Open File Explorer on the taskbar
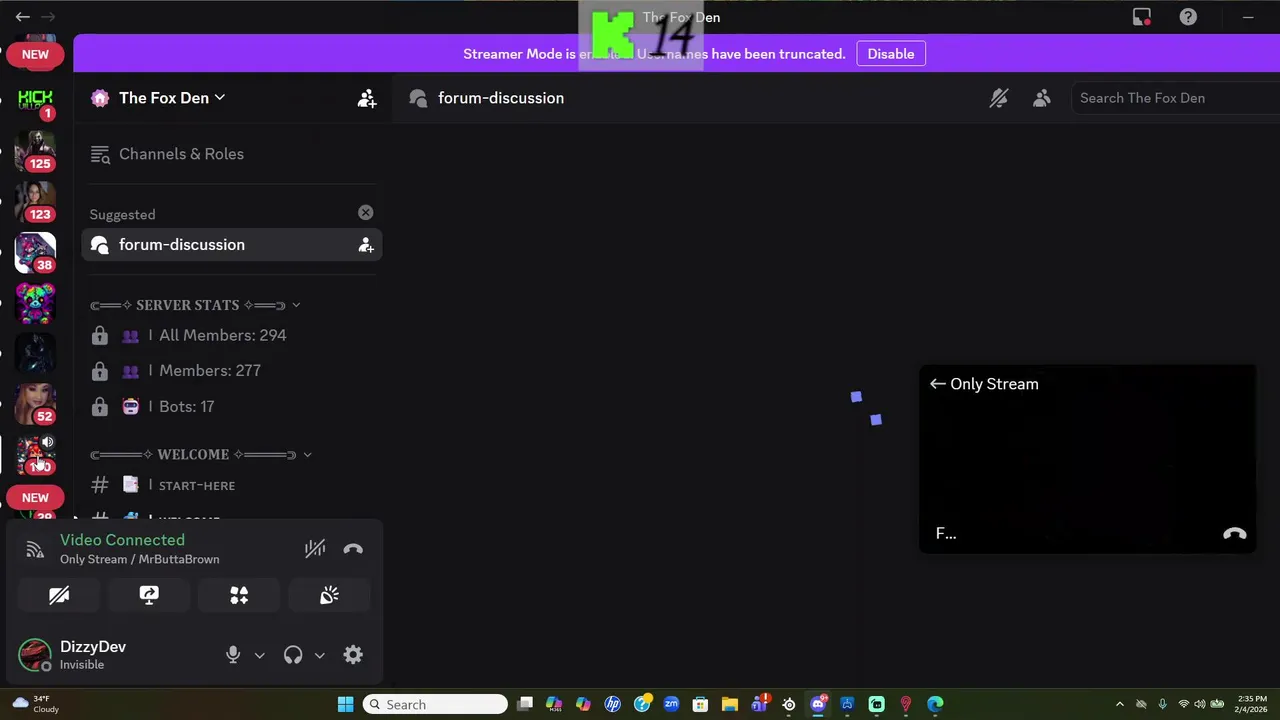 tap(730, 705)
